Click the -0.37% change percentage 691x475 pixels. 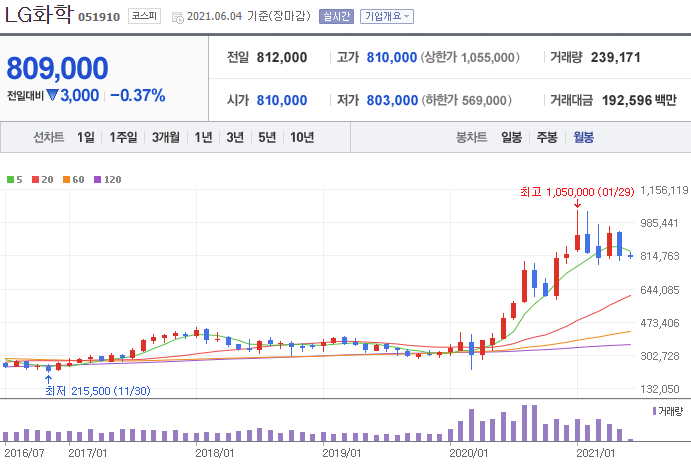(x=138, y=95)
